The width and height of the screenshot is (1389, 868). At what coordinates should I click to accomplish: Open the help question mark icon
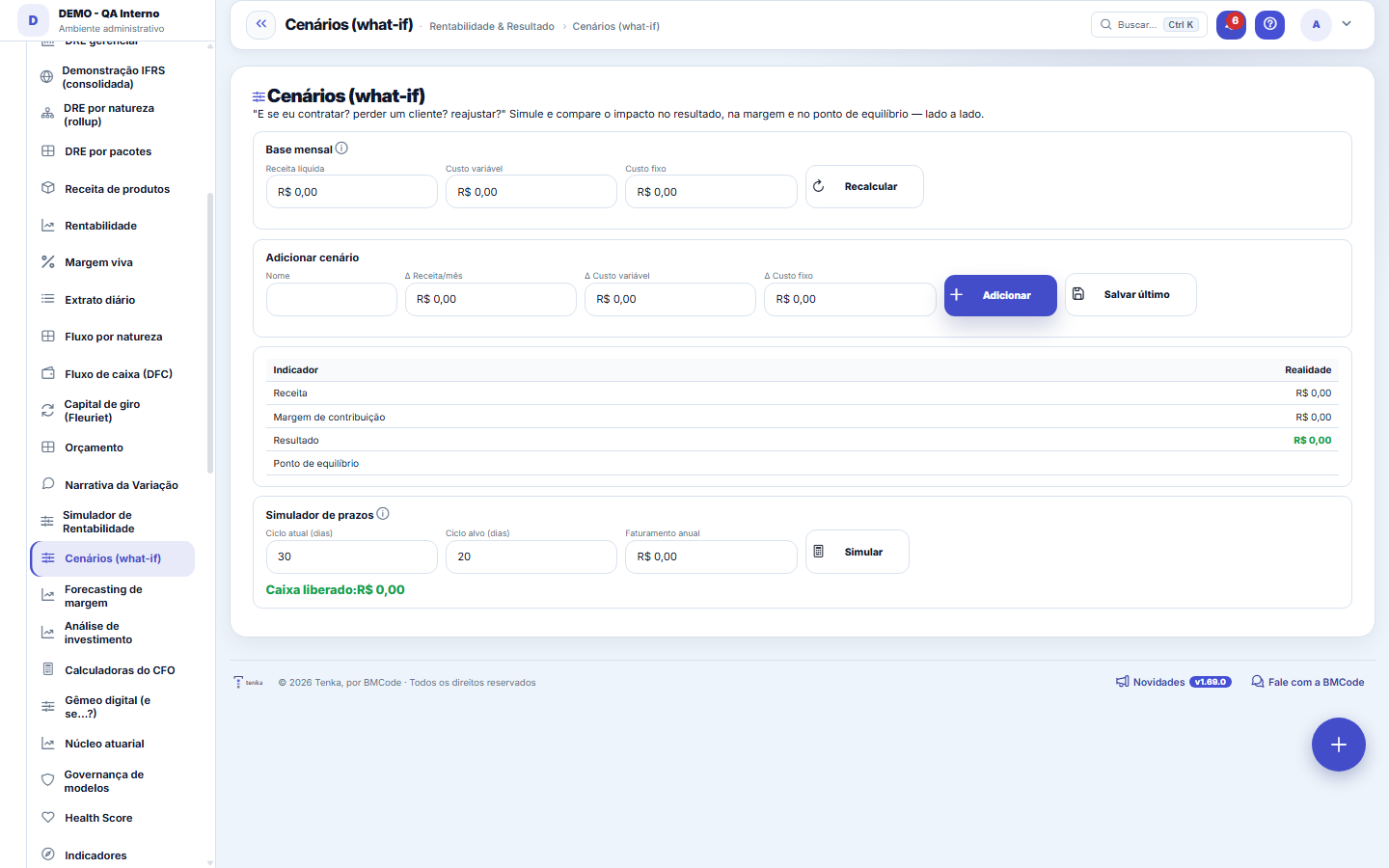[x=1269, y=25]
